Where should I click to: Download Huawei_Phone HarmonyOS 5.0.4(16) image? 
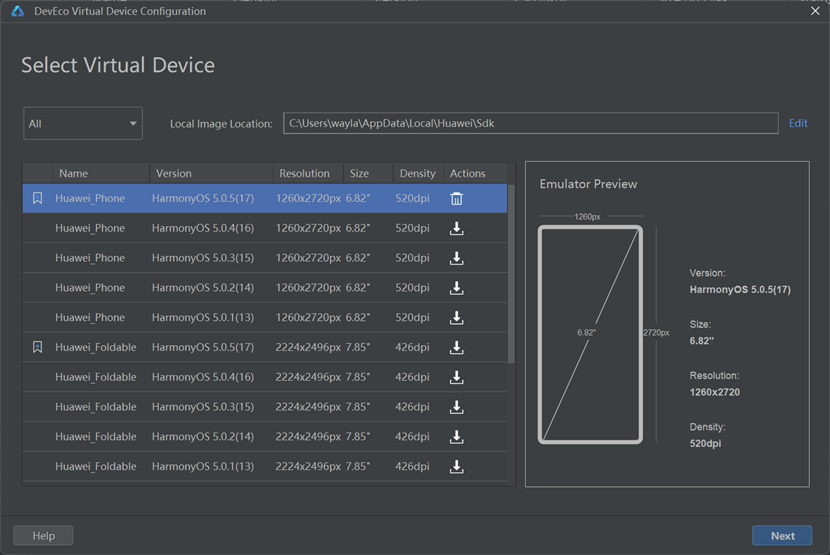pos(456,228)
